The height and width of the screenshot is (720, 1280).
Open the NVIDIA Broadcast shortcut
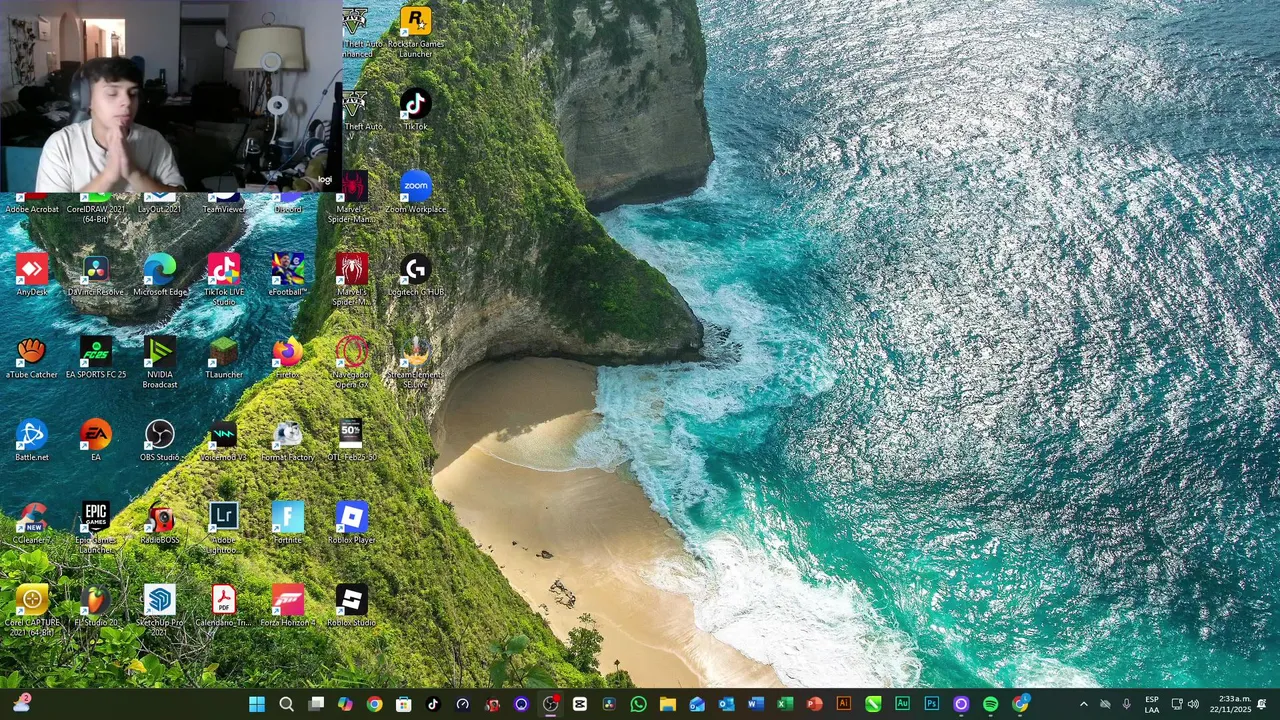tap(159, 363)
